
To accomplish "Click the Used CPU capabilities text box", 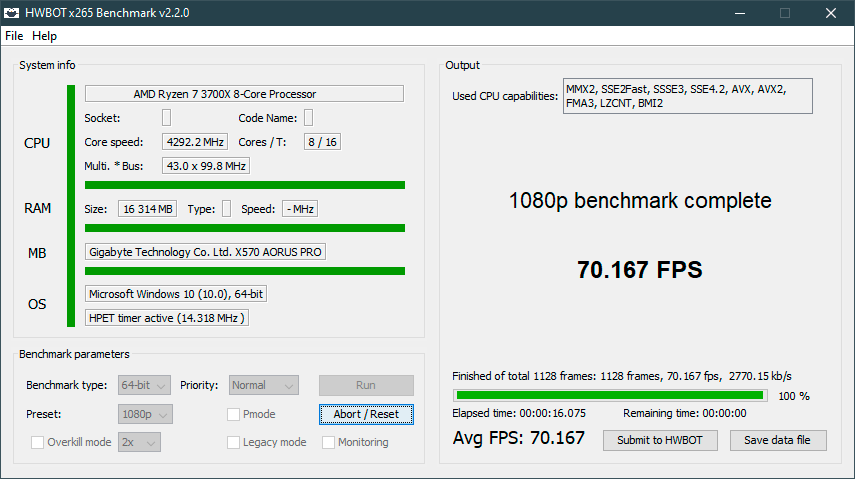I will tap(688, 96).
